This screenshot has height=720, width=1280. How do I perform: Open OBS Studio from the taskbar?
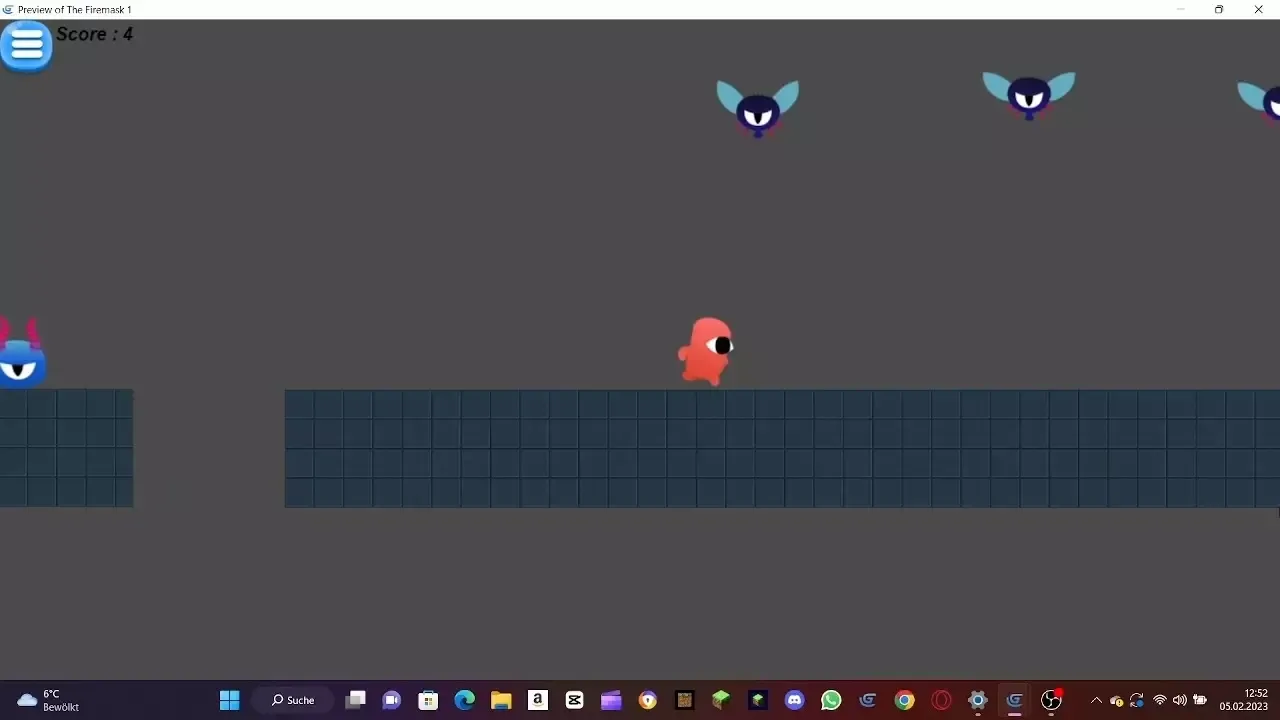1051,700
